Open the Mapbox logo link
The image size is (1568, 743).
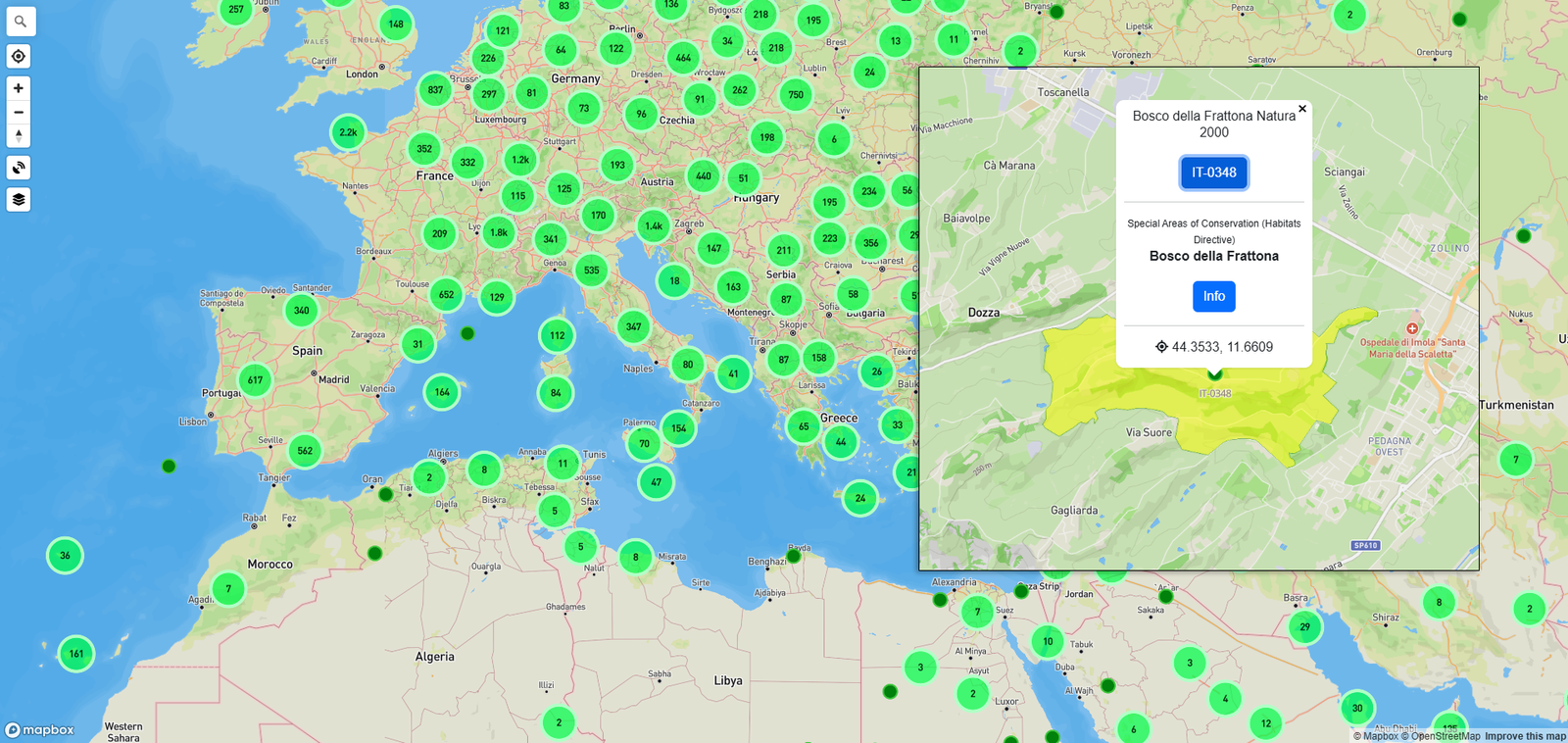[x=40, y=730]
